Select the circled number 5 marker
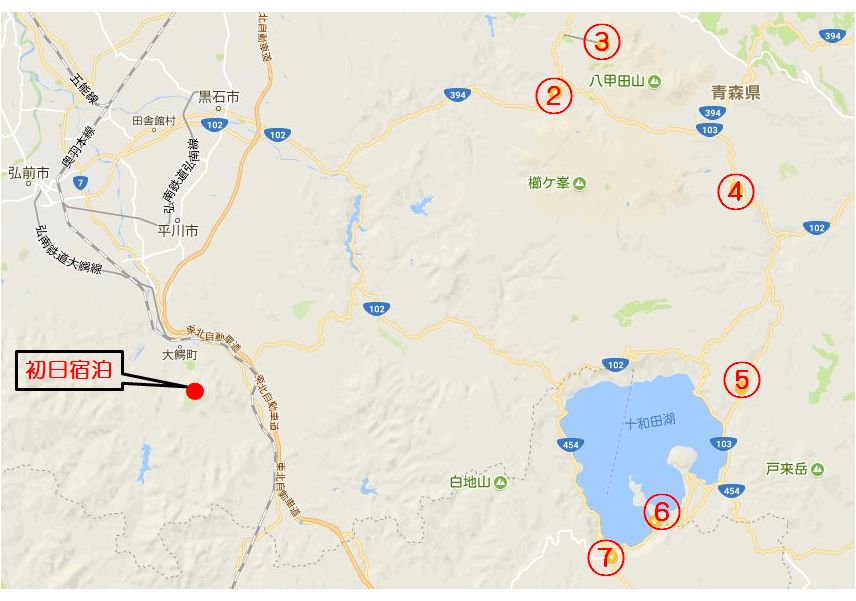The width and height of the screenshot is (856, 601). tap(741, 379)
